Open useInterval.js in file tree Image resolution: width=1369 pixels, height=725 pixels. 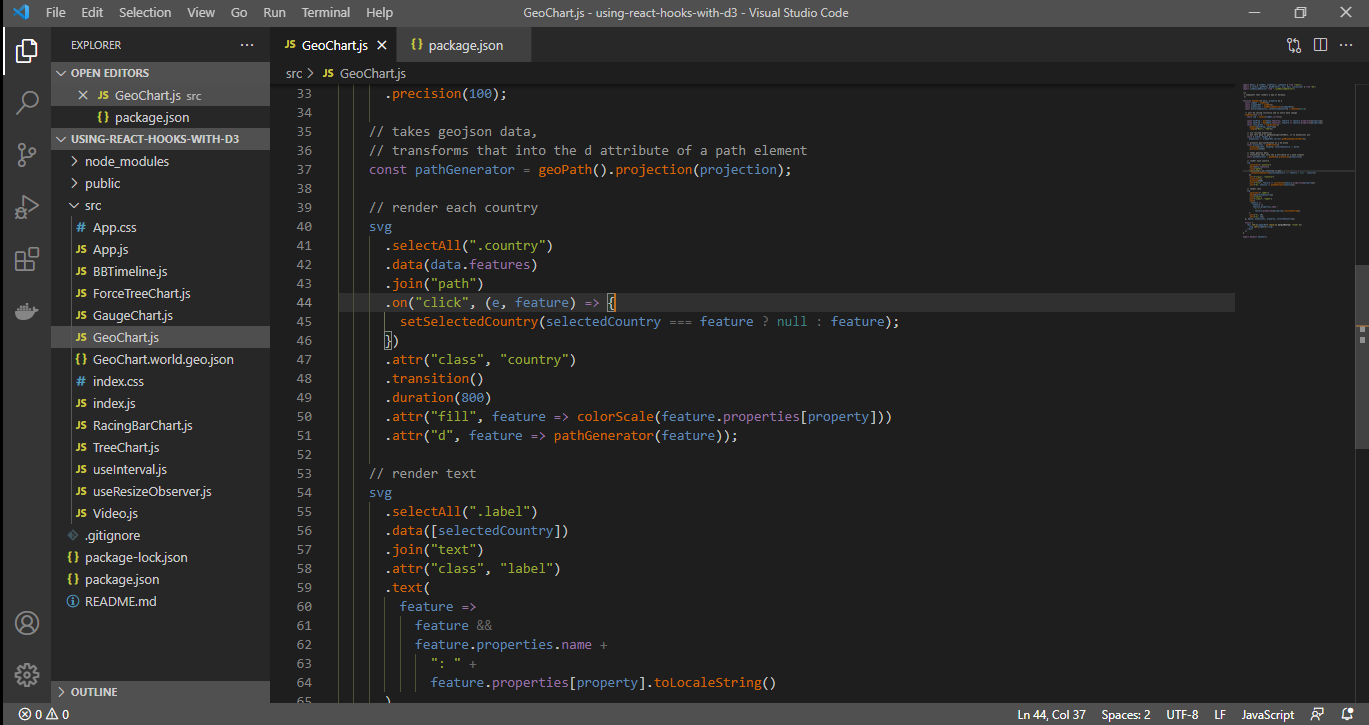point(160,469)
